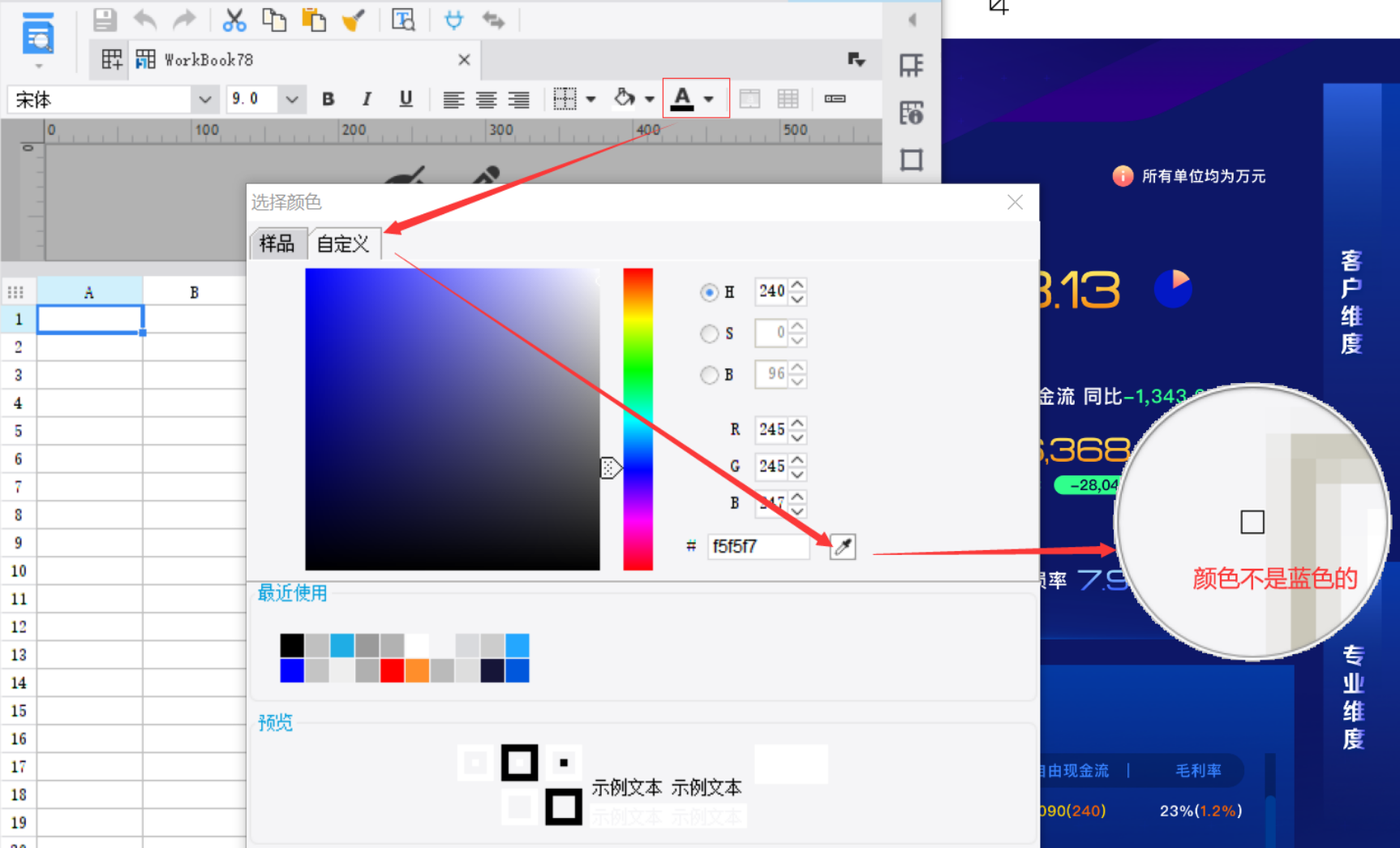Select column A header

[89, 292]
